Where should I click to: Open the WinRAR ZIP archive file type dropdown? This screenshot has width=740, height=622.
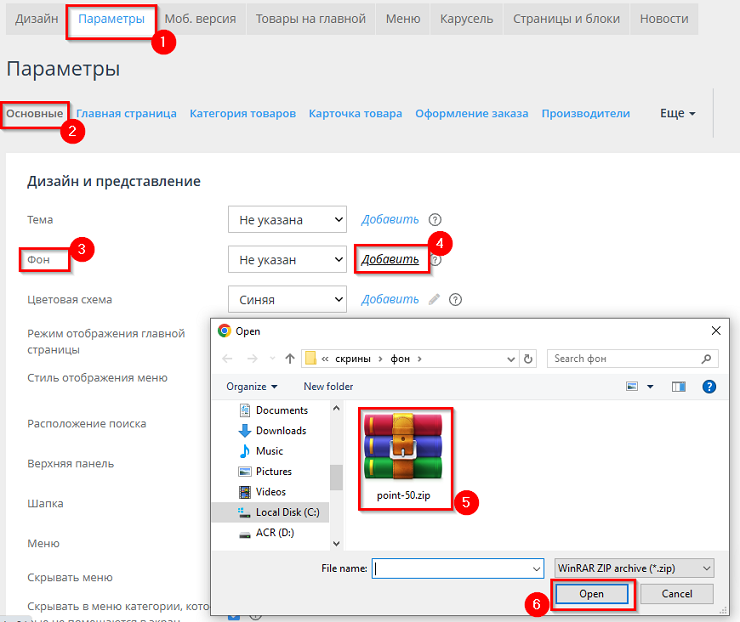coord(634,568)
